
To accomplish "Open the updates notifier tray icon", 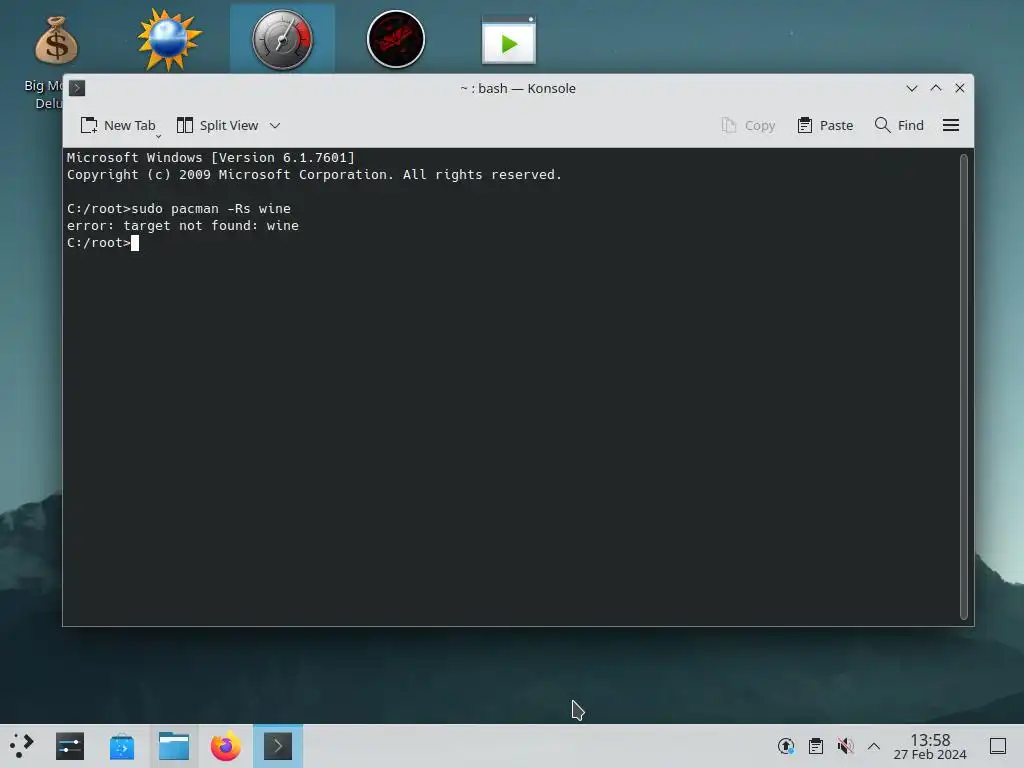I will coord(786,746).
